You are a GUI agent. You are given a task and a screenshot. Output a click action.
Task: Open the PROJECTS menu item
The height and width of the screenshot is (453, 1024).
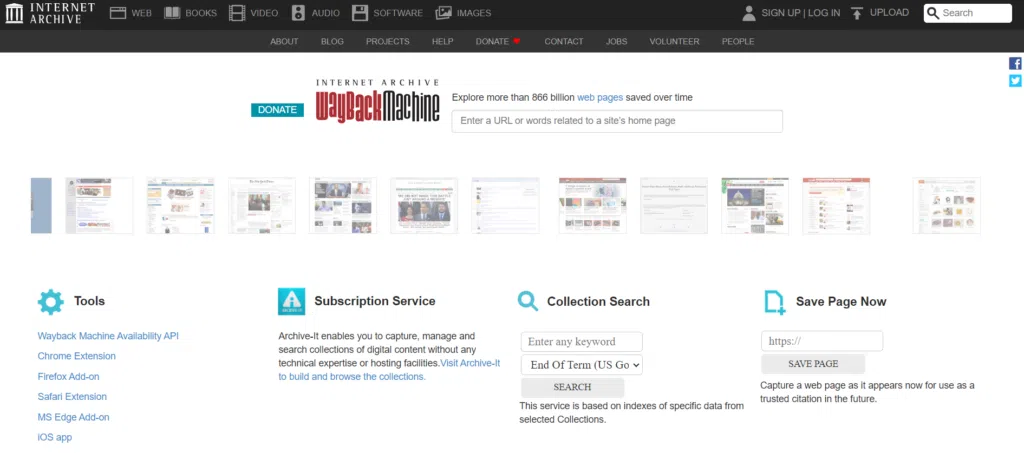[x=388, y=41]
